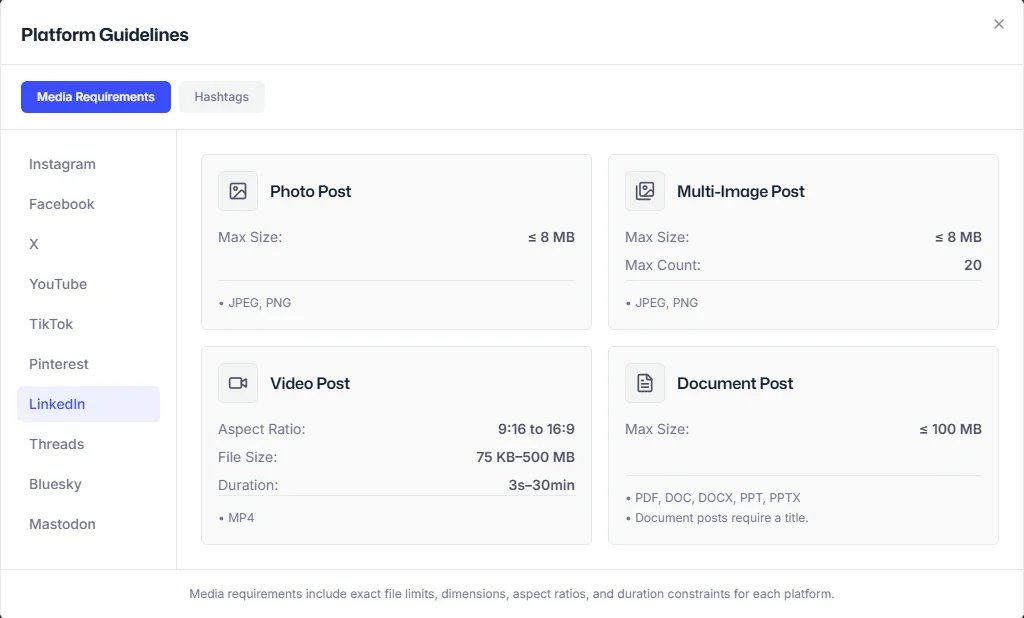
Task: Click the footer media requirements description
Action: coord(512,594)
